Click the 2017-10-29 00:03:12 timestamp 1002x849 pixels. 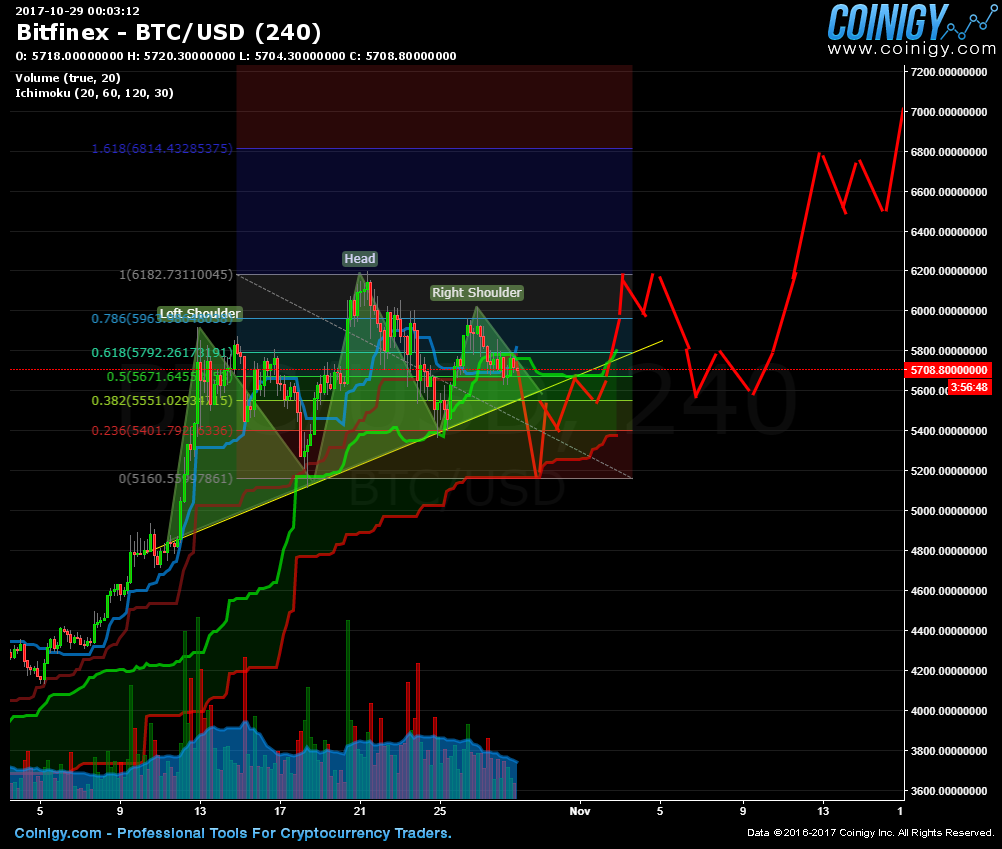click(77, 11)
